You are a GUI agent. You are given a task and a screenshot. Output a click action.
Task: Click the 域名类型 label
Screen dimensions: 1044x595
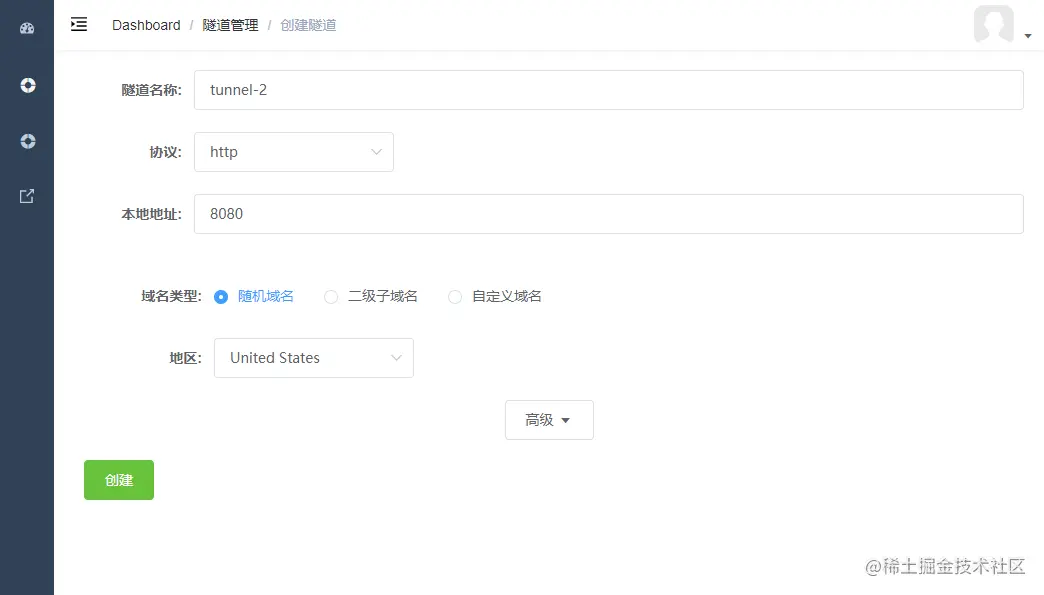coord(171,296)
